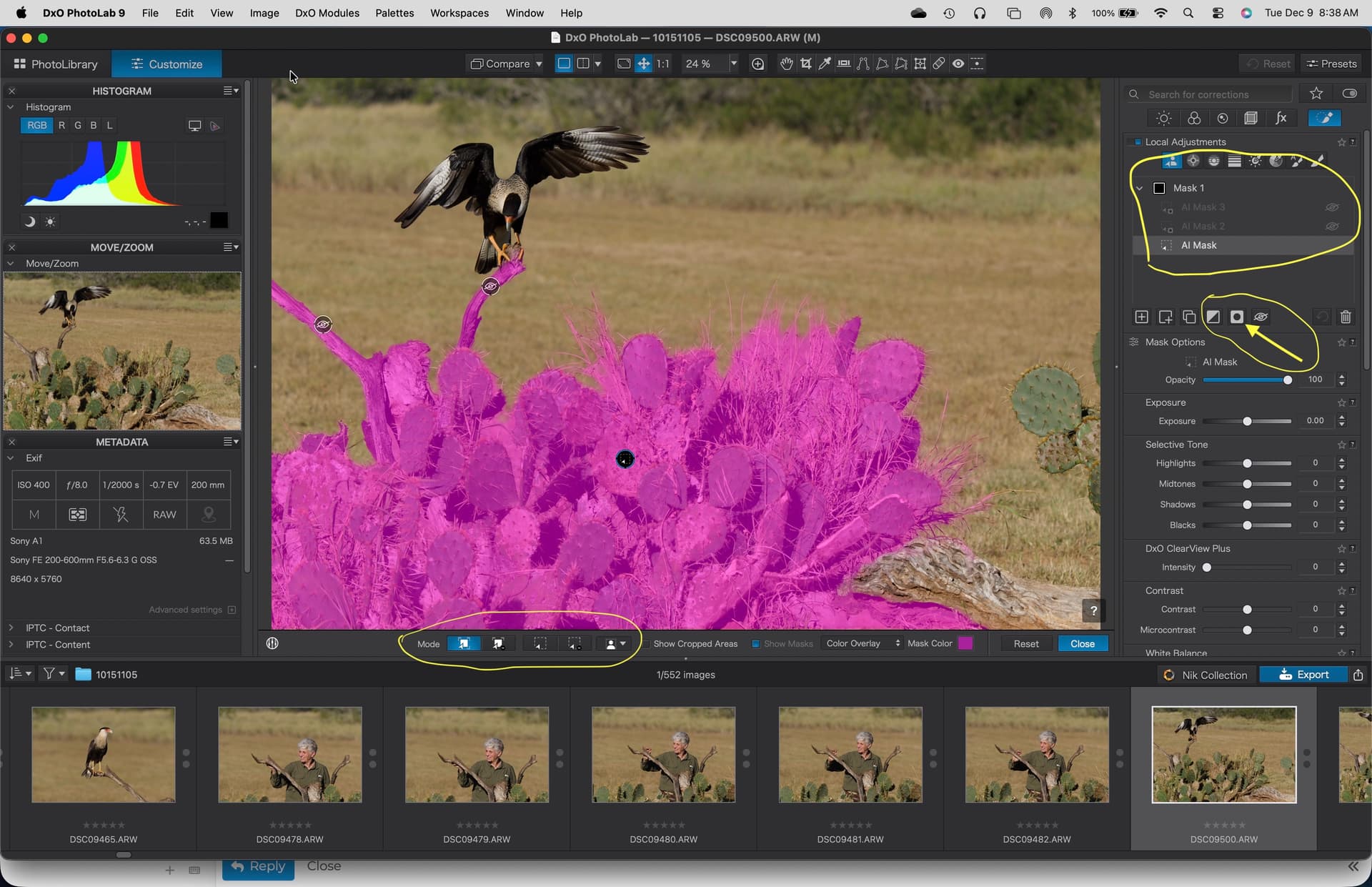Select the Horizon leveling tool
This screenshot has height=887, width=1372.
pos(844,64)
